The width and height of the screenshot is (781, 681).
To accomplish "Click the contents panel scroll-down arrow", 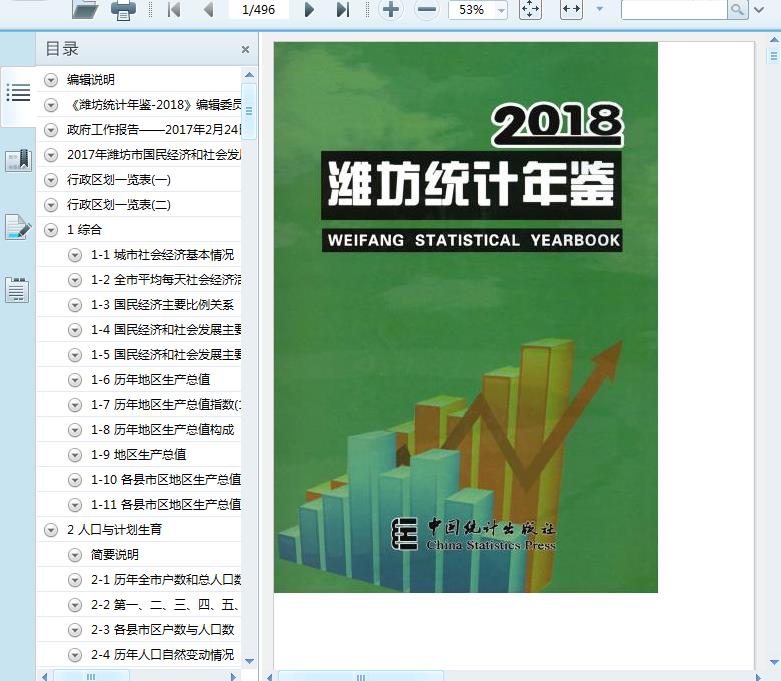I will coord(249,661).
